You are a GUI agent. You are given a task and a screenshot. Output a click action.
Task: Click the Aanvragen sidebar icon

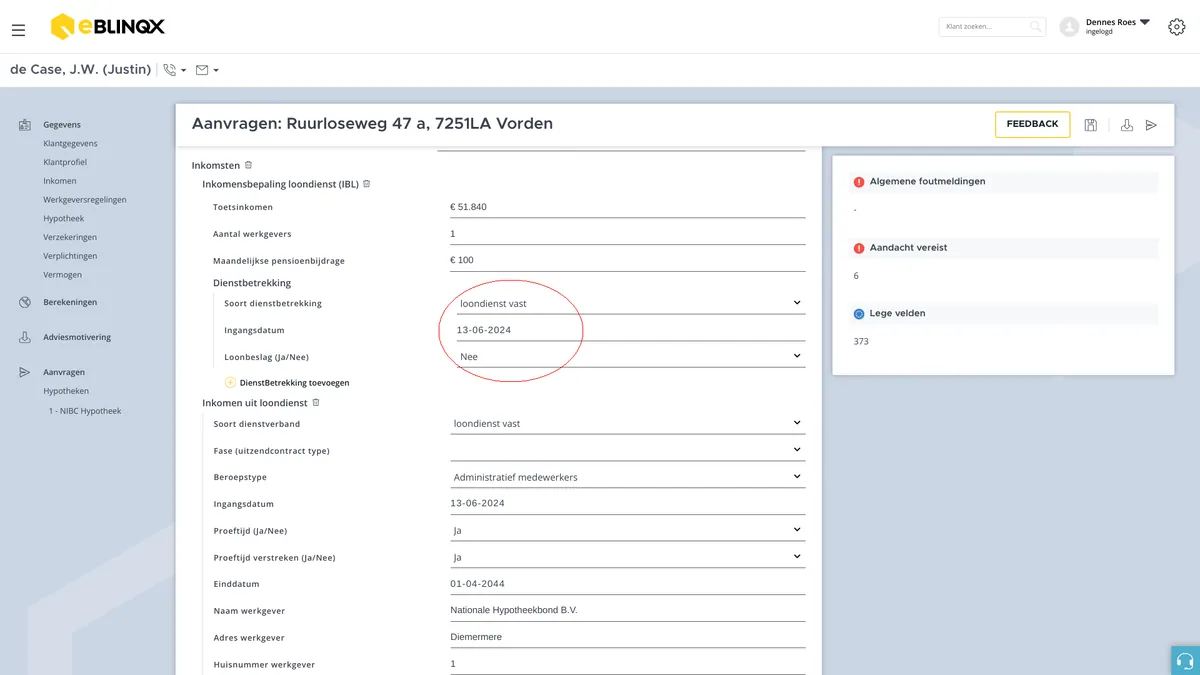click(25, 372)
